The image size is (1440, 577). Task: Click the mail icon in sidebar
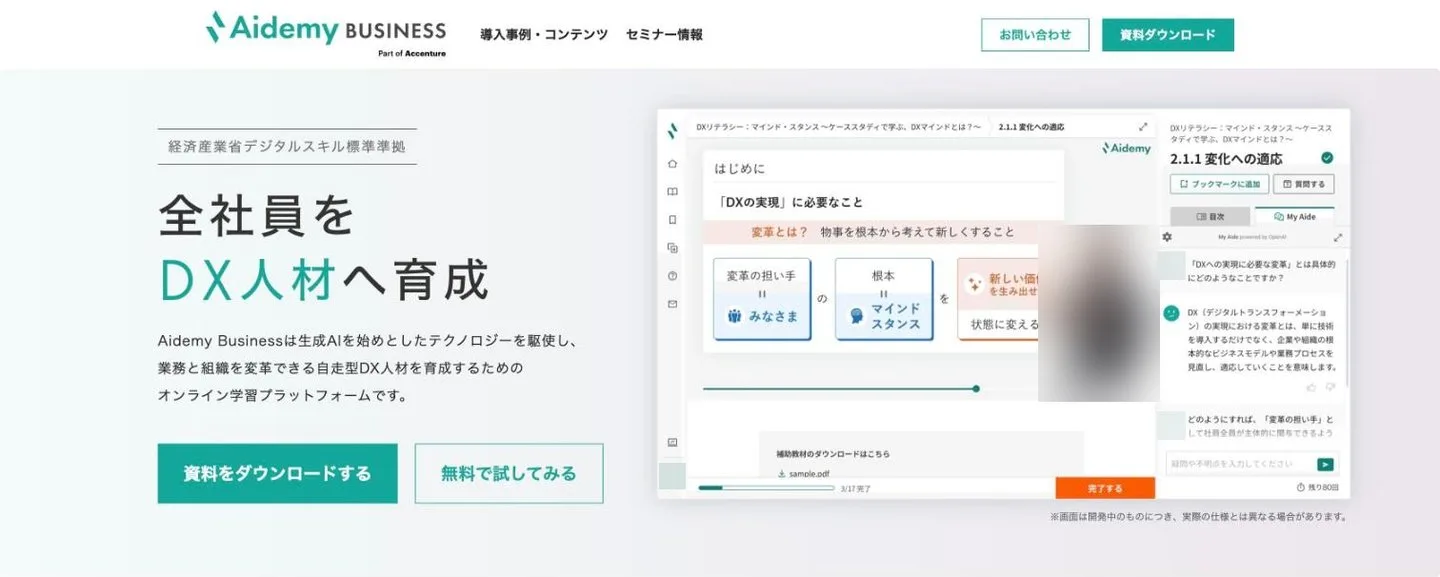click(x=672, y=303)
